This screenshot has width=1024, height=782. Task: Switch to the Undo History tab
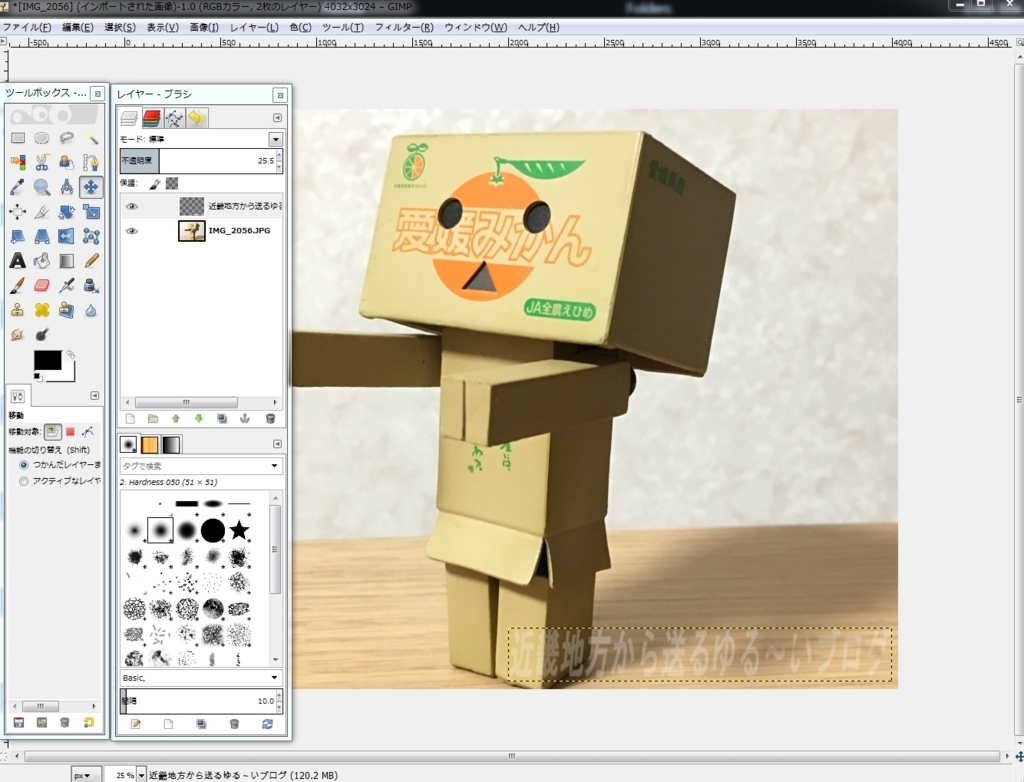[x=197, y=118]
